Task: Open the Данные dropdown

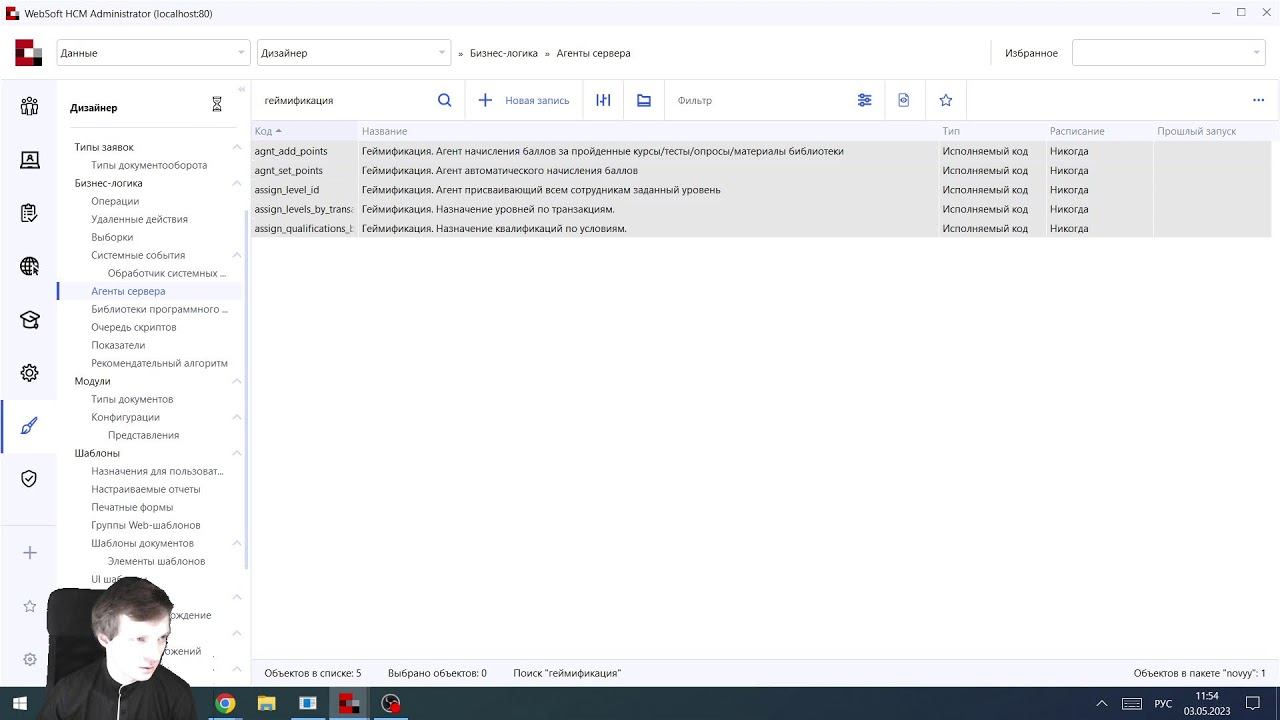Action: click(x=153, y=53)
